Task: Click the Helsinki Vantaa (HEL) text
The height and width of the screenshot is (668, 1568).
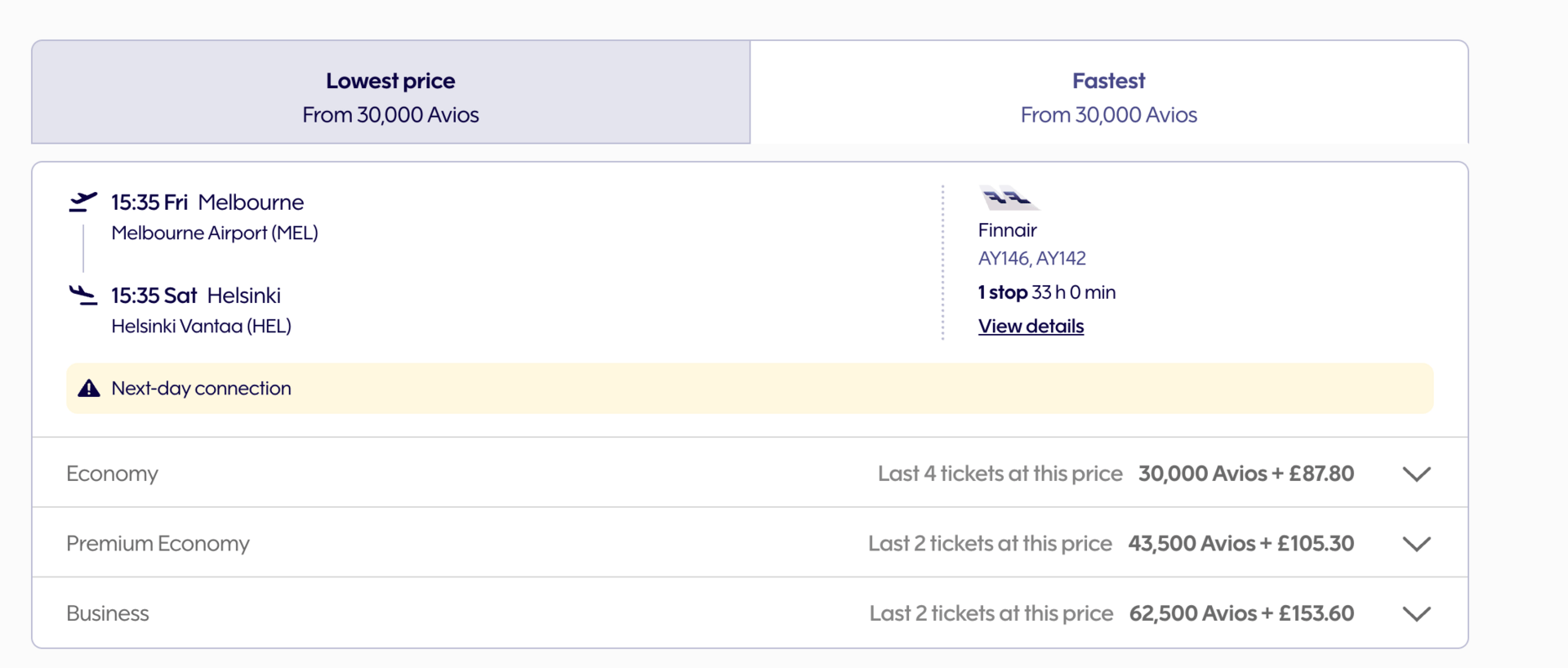Action: click(x=201, y=327)
